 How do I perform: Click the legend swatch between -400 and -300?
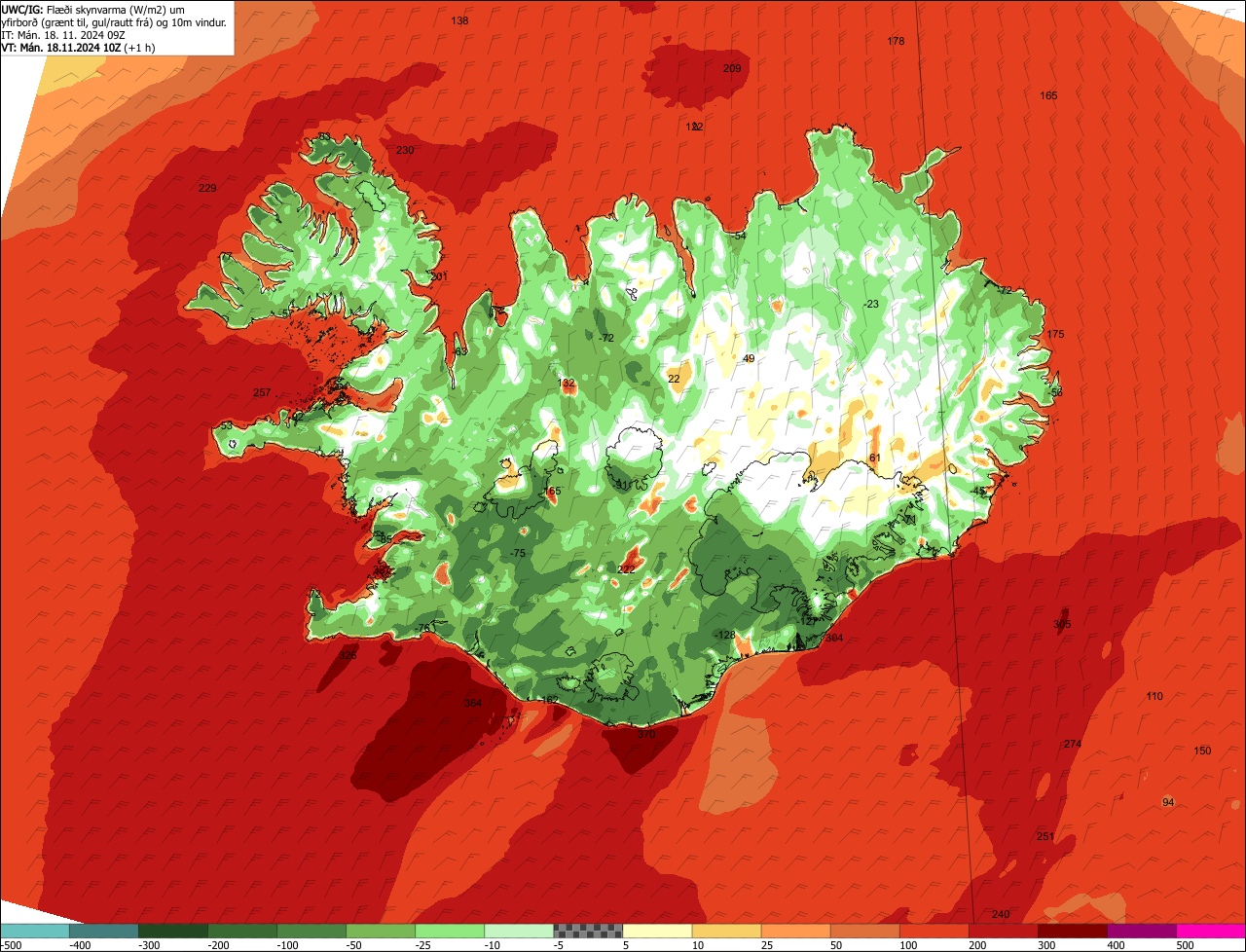(103, 931)
